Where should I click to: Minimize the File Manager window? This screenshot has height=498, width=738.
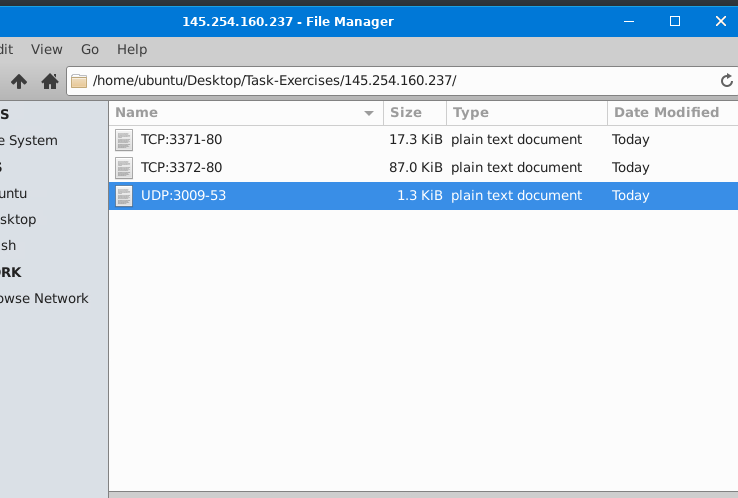point(629,21)
